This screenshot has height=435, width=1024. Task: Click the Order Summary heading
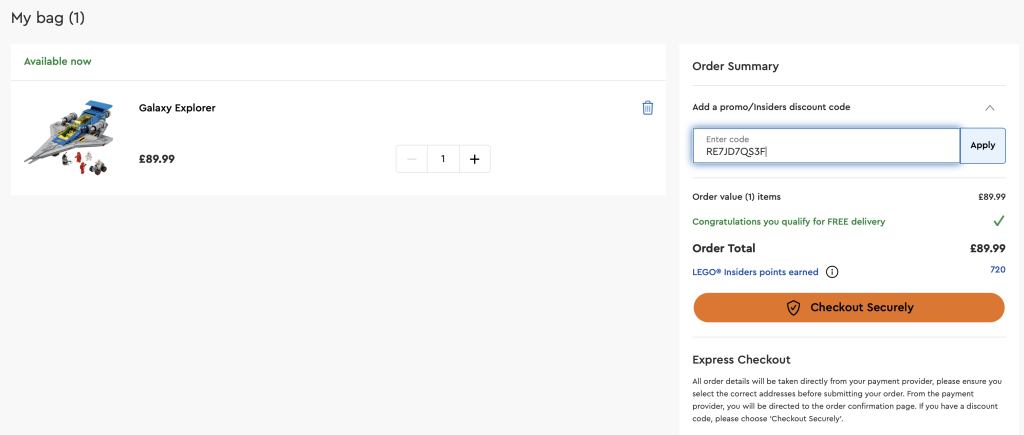pyautogui.click(x=735, y=66)
